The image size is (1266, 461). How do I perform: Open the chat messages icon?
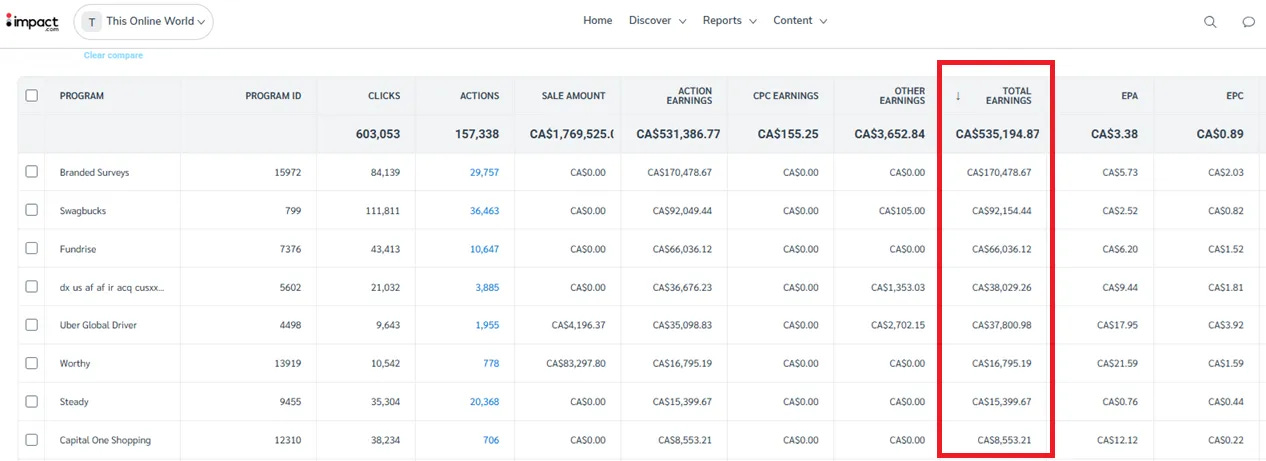1248,22
